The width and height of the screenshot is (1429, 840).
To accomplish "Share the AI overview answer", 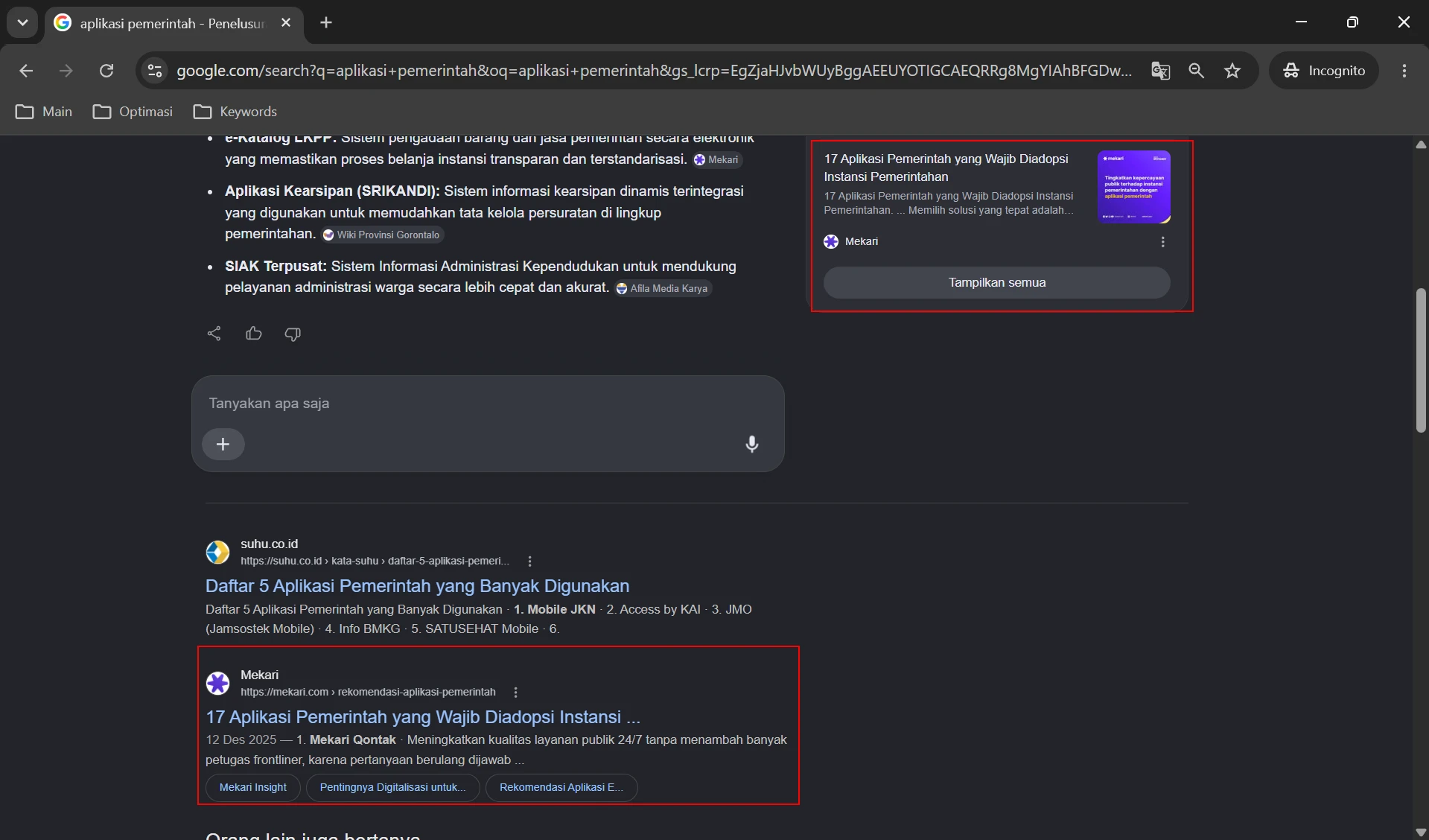I will pyautogui.click(x=214, y=334).
